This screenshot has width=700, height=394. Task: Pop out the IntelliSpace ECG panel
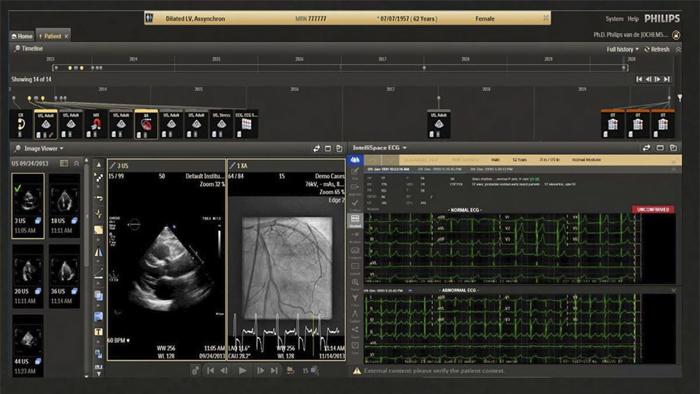tap(673, 148)
